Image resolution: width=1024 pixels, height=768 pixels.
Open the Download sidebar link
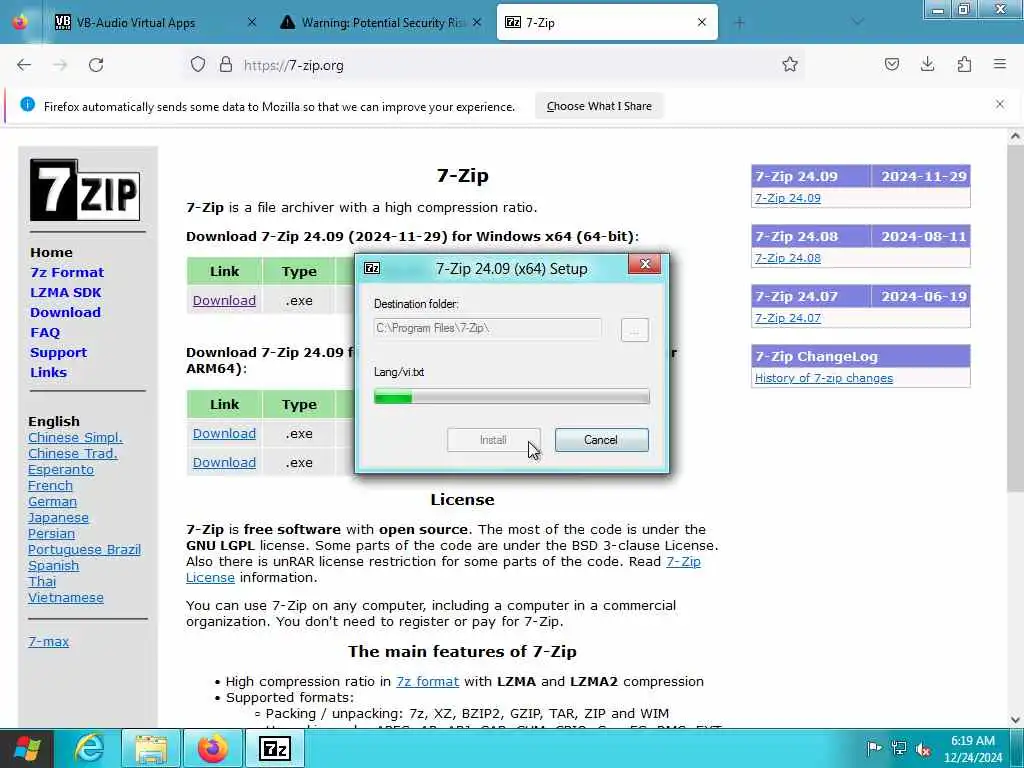tap(65, 312)
